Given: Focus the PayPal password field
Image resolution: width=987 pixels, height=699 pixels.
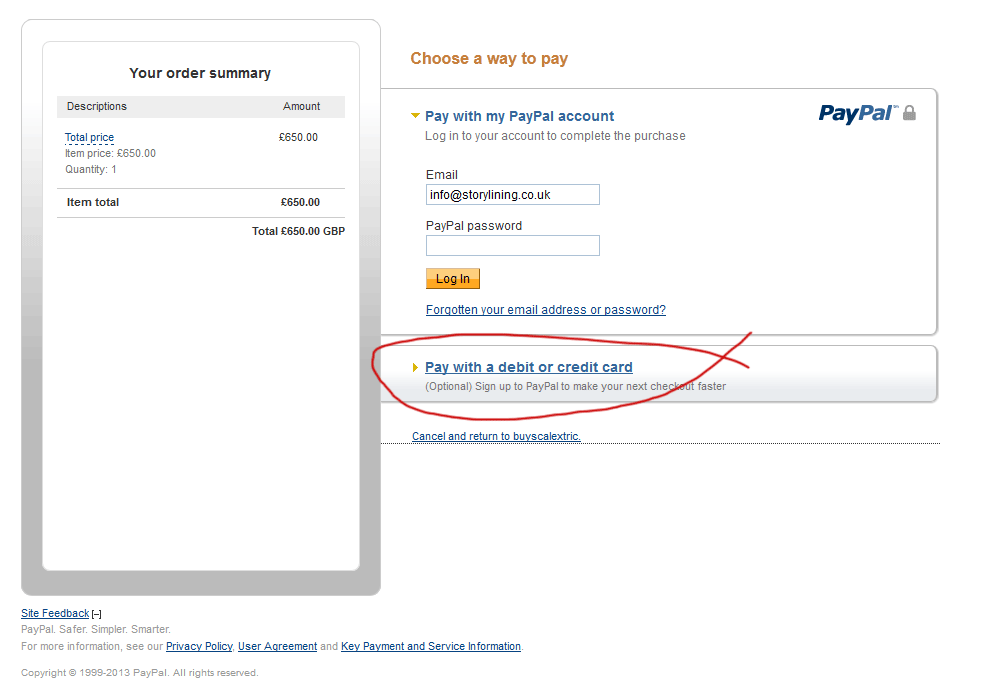Looking at the screenshot, I should click(512, 246).
